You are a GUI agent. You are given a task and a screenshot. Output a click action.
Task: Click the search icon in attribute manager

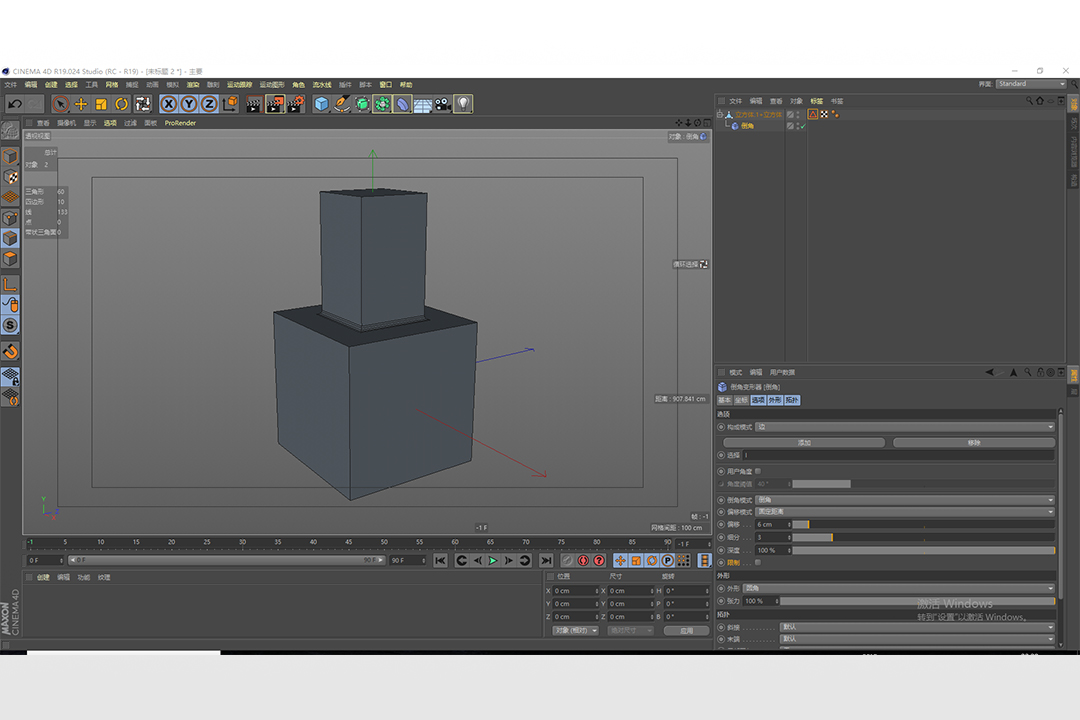pyautogui.click(x=1028, y=372)
